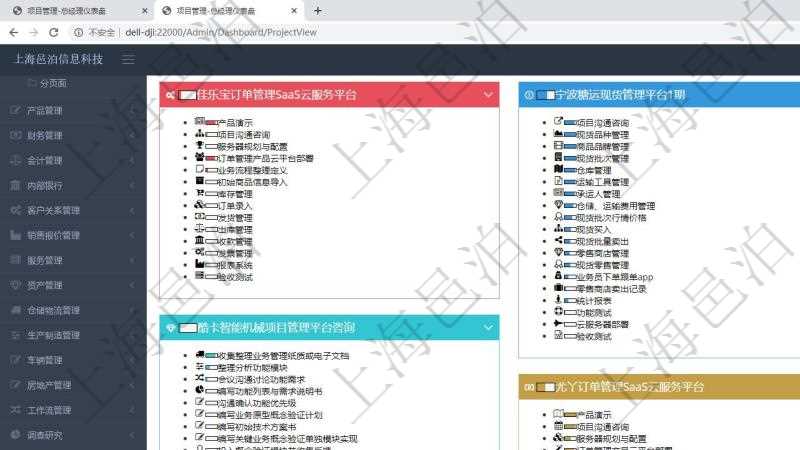Screen dimensions: 800x450
Task: Expand the 销售报价管理 sidebar menu
Action: point(68,235)
